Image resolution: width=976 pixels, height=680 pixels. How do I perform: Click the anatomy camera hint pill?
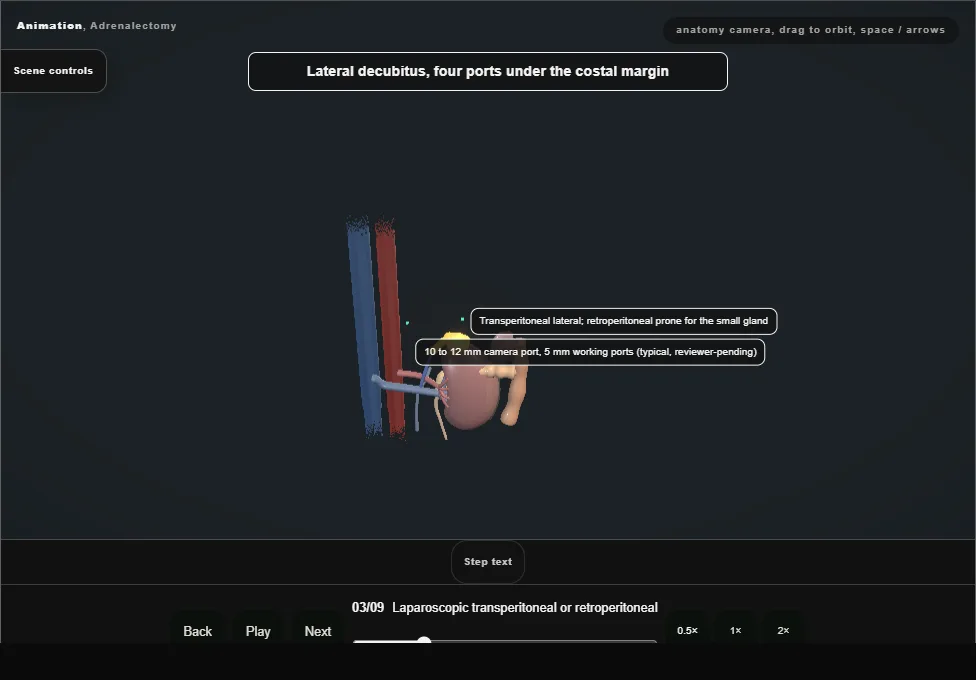(810, 30)
